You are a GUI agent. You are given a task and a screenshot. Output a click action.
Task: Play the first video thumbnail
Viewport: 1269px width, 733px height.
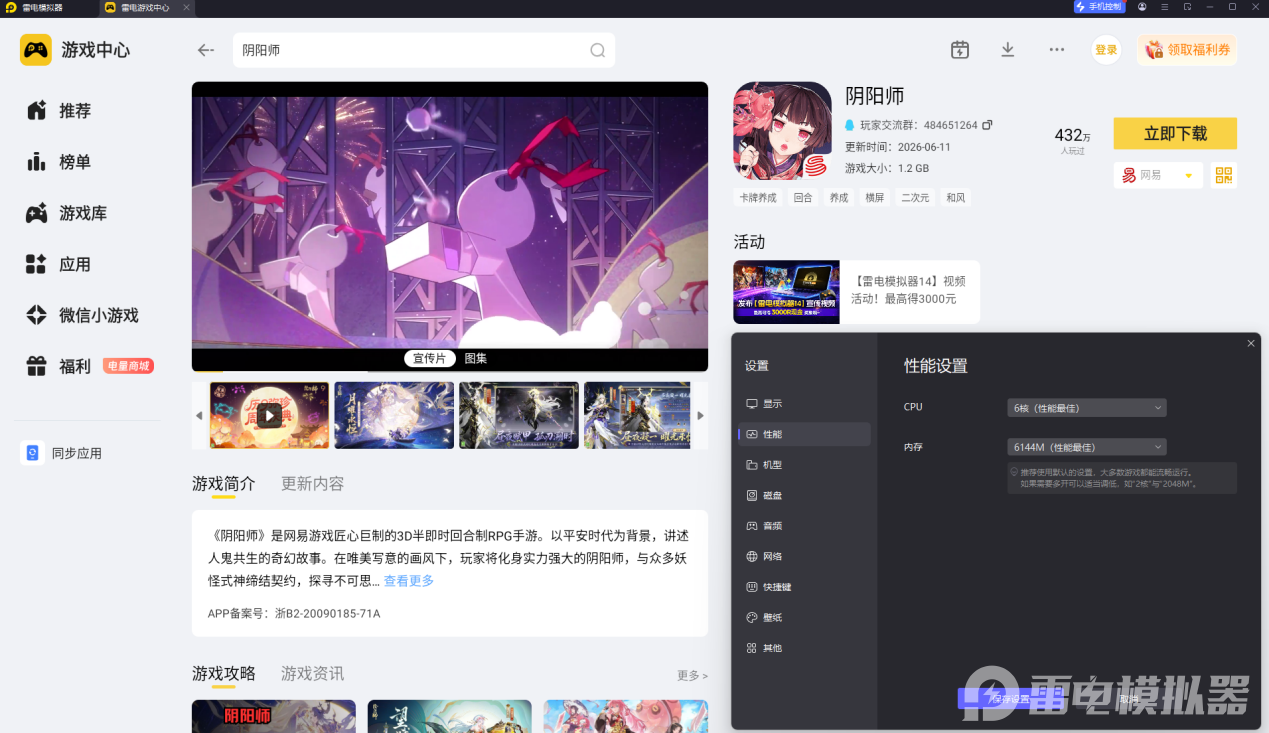269,415
